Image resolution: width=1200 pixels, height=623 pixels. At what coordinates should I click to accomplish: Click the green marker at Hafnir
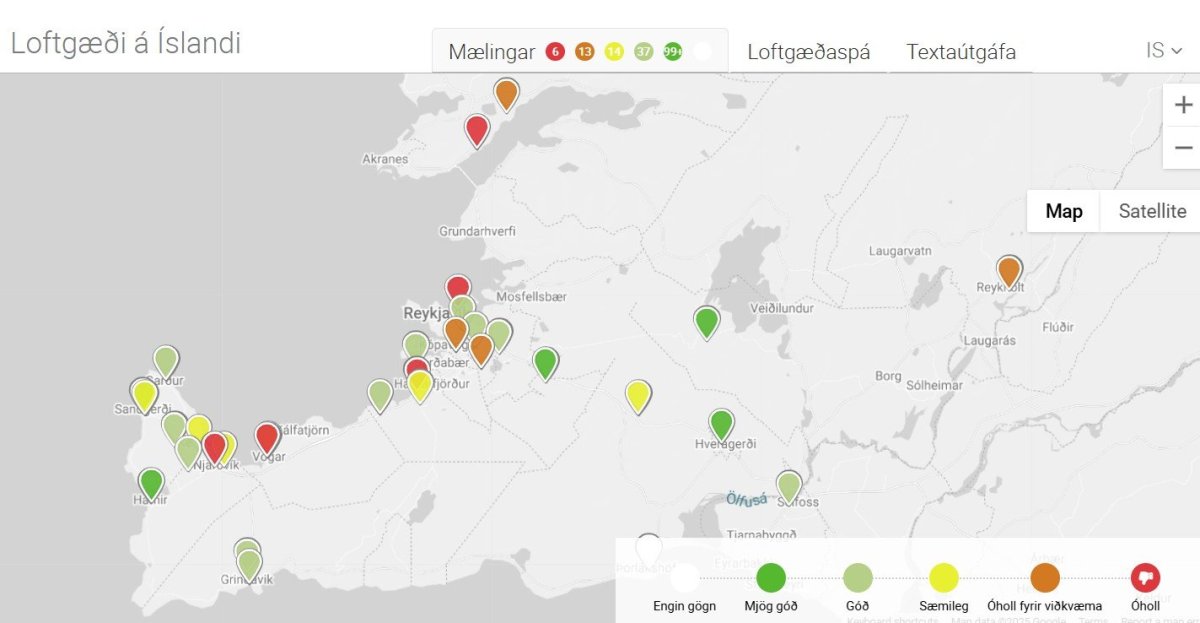point(151,483)
